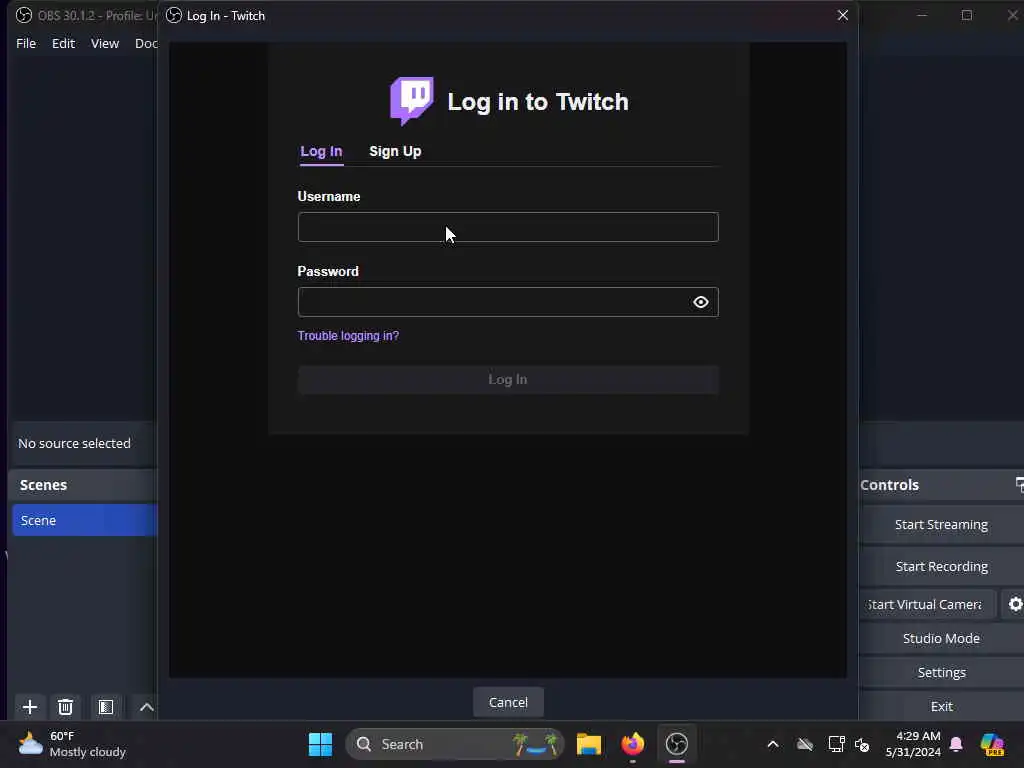Click the Username input field
Screen dimensions: 1024x768
click(x=508, y=227)
